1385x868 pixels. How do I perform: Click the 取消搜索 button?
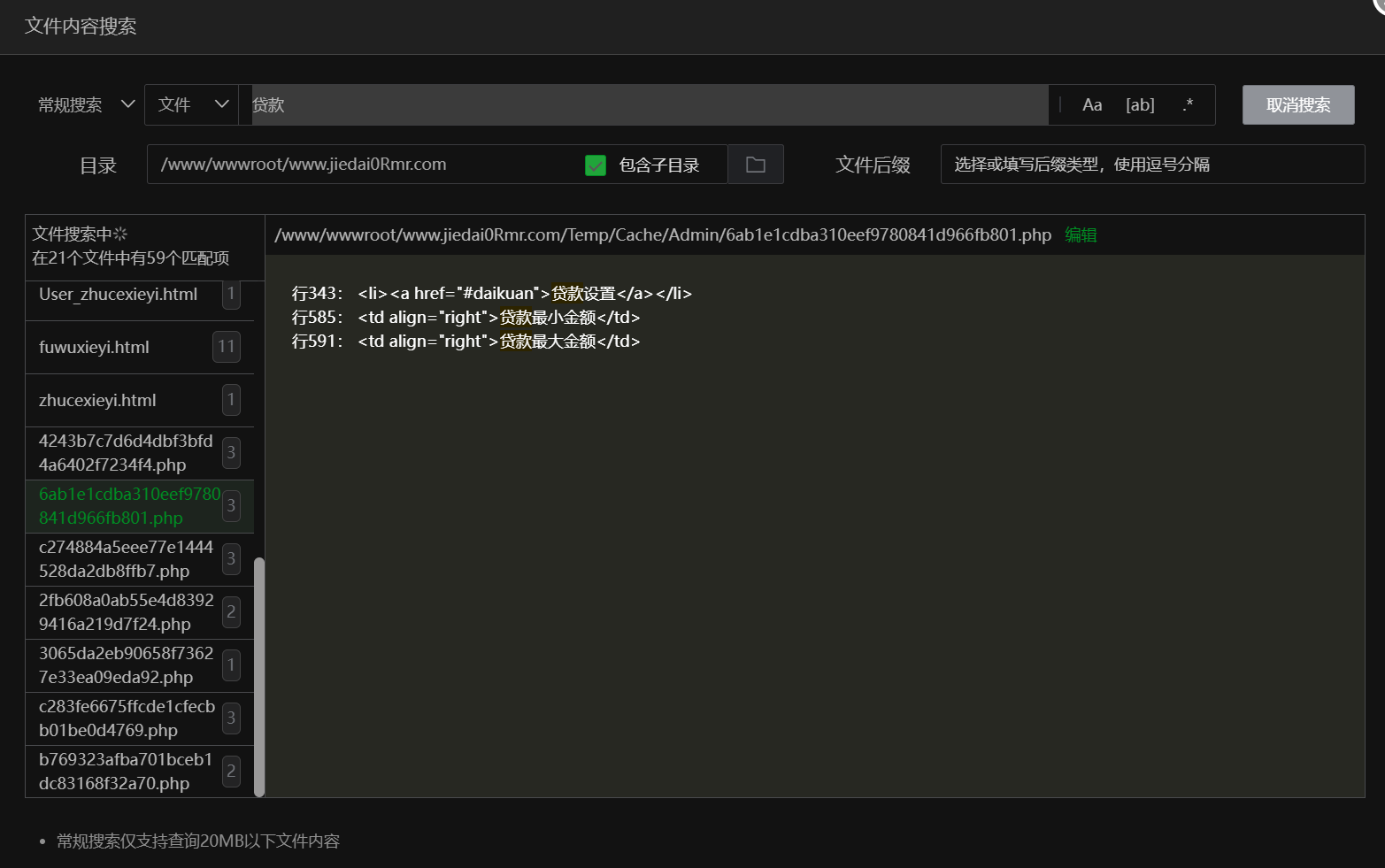[x=1297, y=105]
